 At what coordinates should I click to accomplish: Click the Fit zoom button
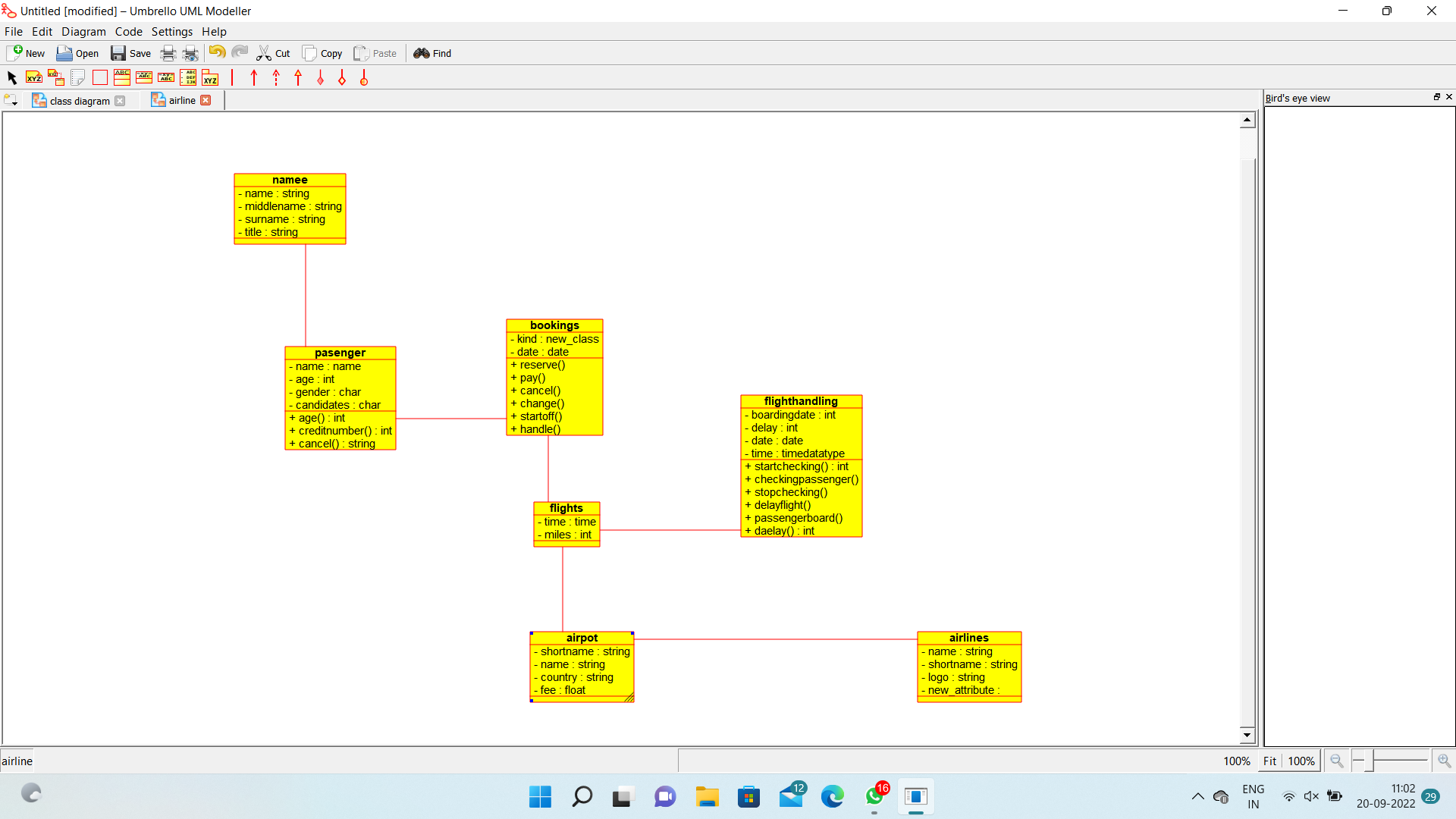[x=1269, y=761]
